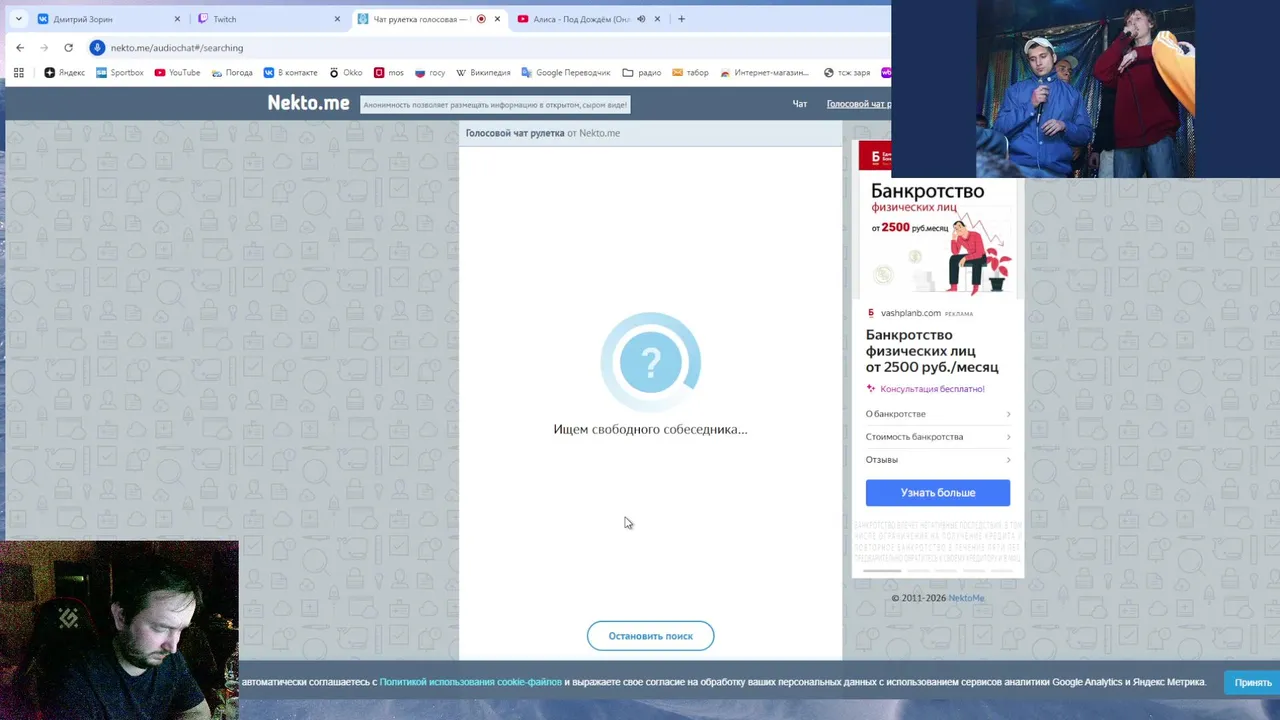Click the question mark searching icon
The image size is (1280, 720).
(651, 362)
